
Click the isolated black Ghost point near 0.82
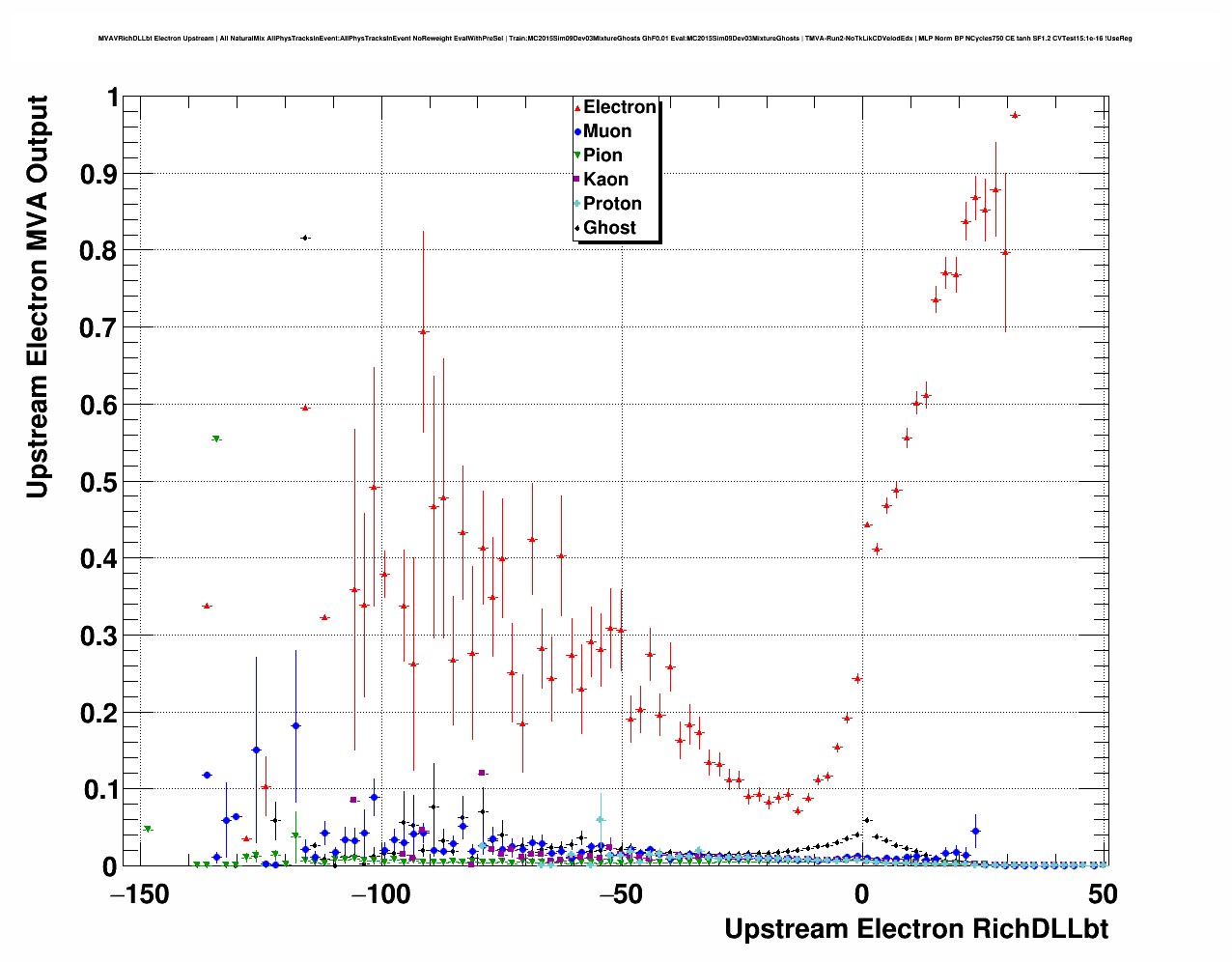coord(305,238)
